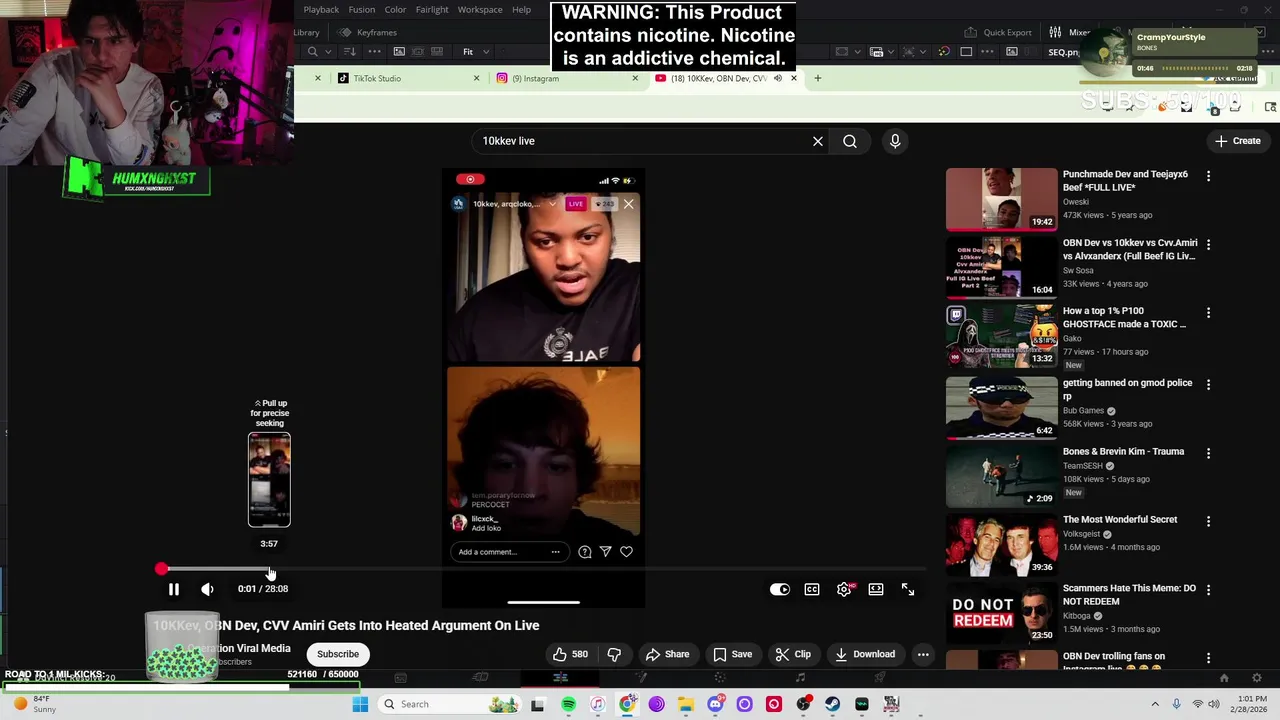Turn on closed captions in player
The image size is (1280, 720).
(x=812, y=589)
